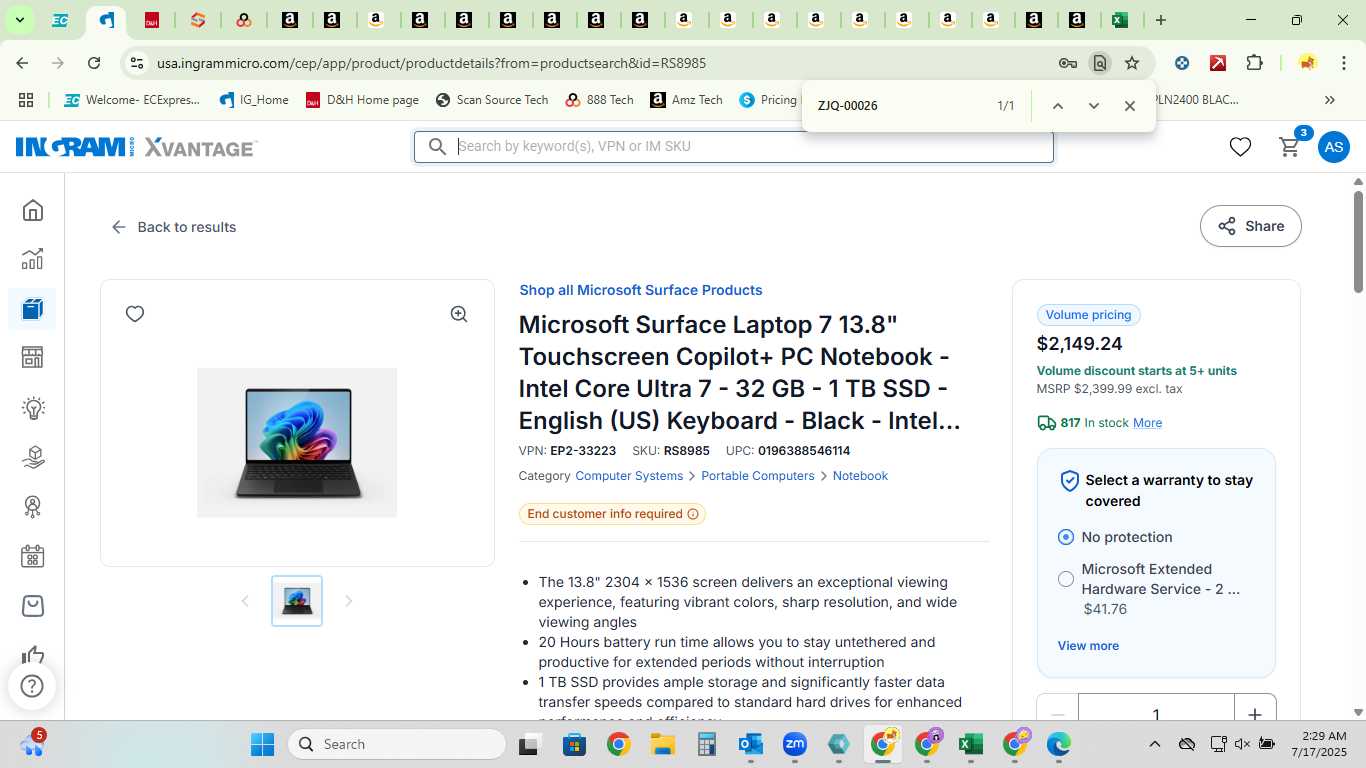
Task: Open the wishlist heart in the header
Action: [1240, 147]
